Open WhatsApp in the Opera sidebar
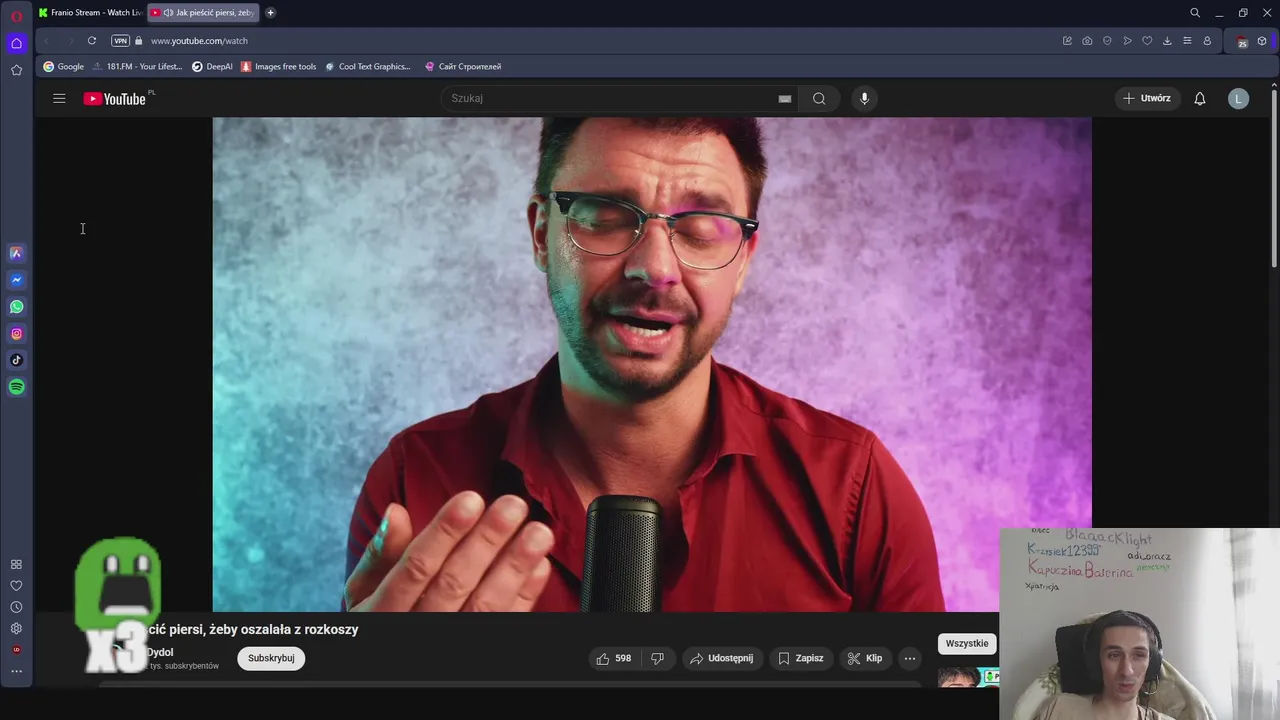1280x720 pixels. 16,307
